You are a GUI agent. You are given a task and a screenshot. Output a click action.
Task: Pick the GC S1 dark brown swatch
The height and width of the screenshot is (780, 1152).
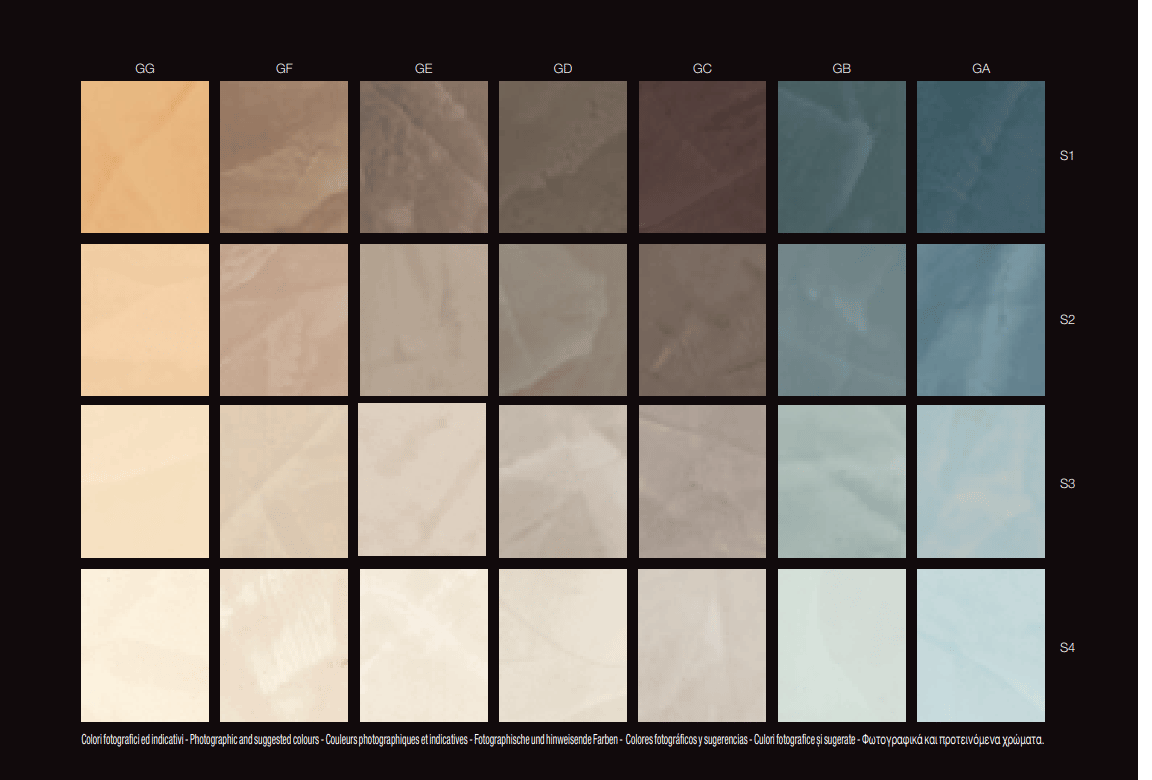[702, 157]
